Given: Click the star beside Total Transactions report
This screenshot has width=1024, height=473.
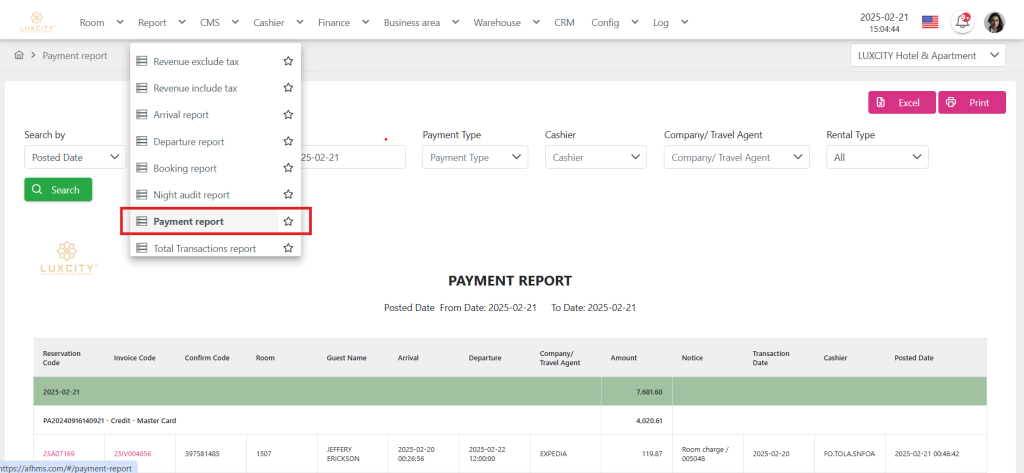Looking at the screenshot, I should (x=288, y=248).
